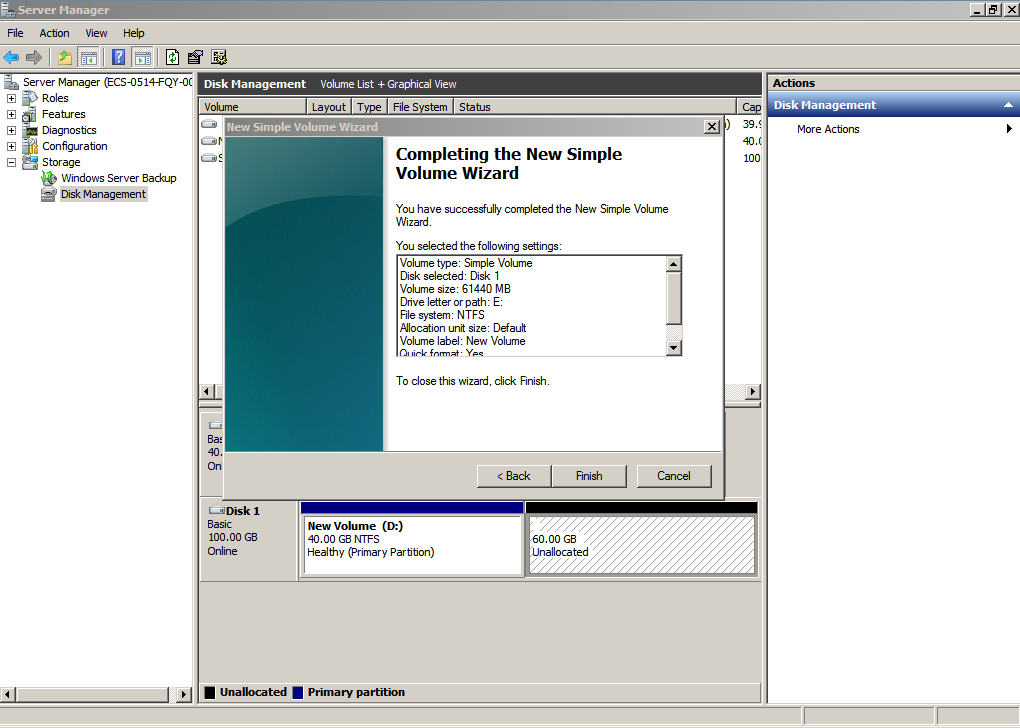Collapse the Disk Management actions section
The height and width of the screenshot is (728, 1020).
tap(1008, 105)
